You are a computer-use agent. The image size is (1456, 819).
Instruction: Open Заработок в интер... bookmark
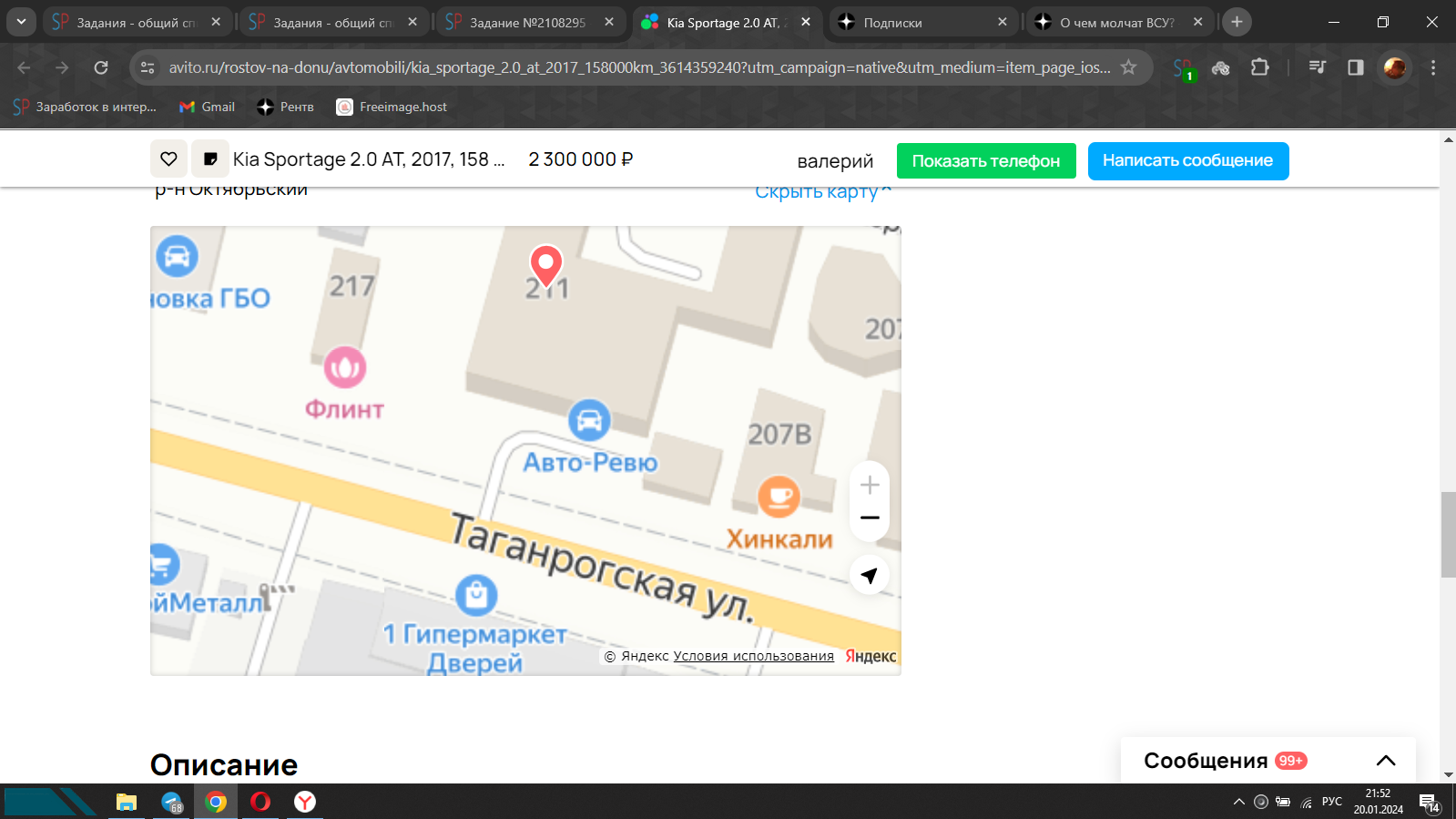click(85, 107)
